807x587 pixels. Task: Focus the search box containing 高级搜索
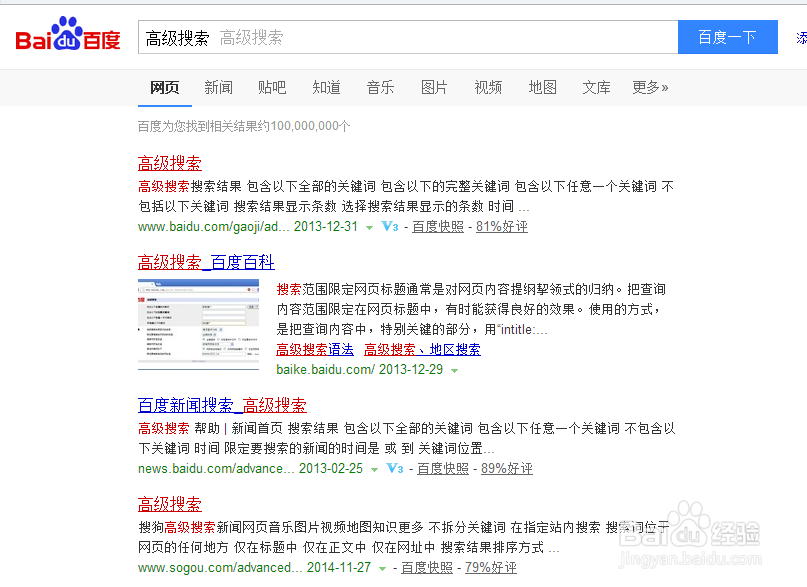(408, 37)
